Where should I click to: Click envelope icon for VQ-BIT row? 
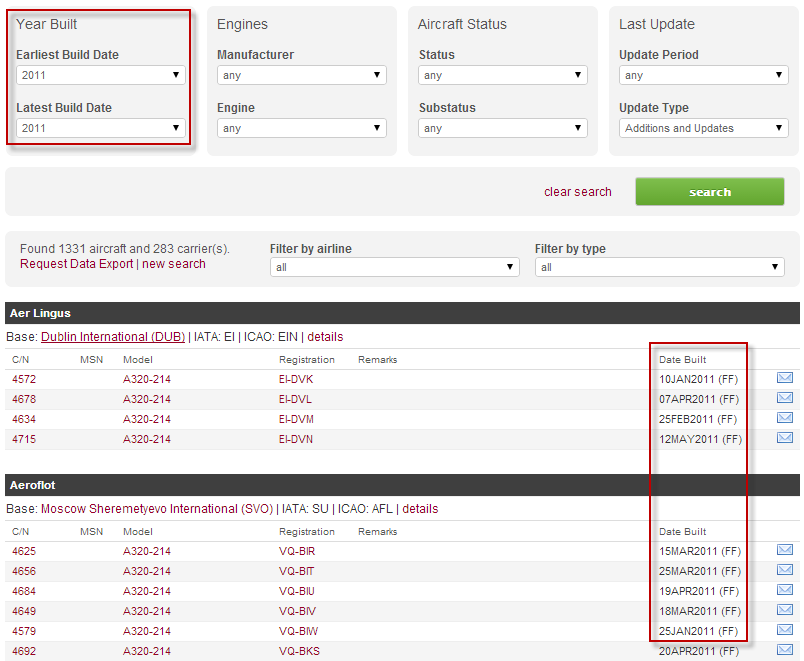pos(785,570)
